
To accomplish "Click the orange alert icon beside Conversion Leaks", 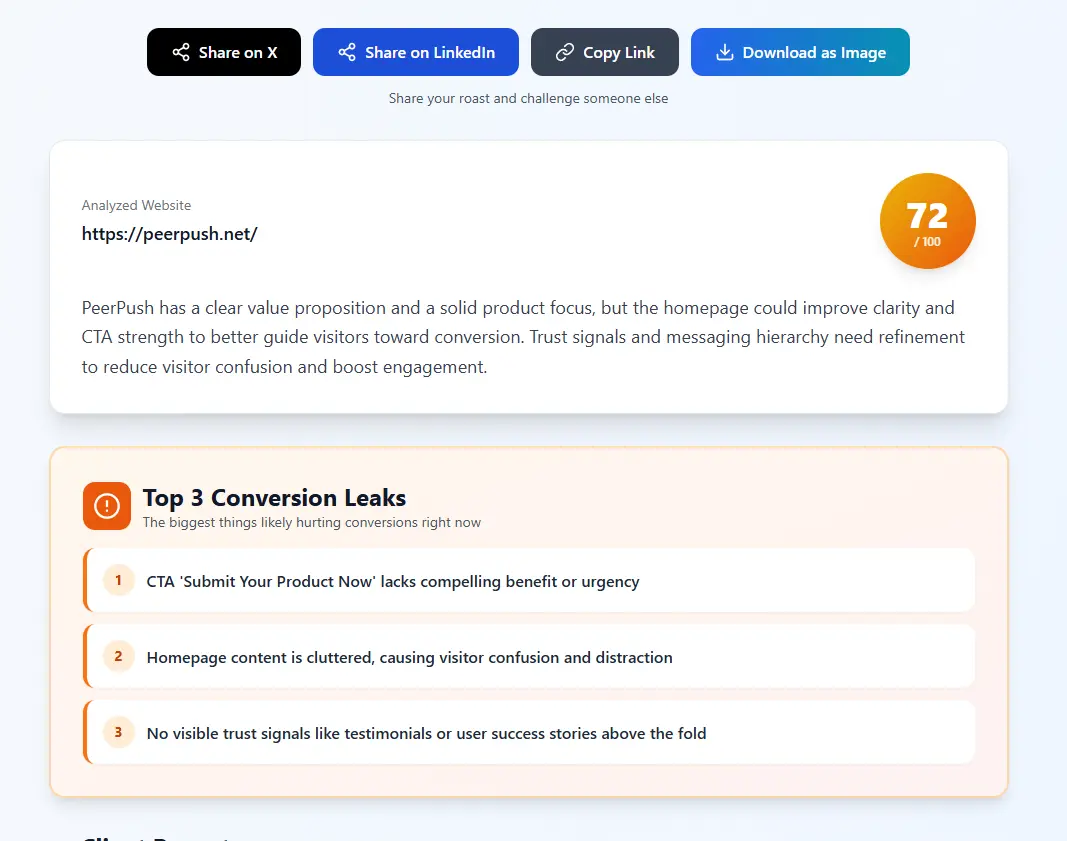I will point(107,506).
